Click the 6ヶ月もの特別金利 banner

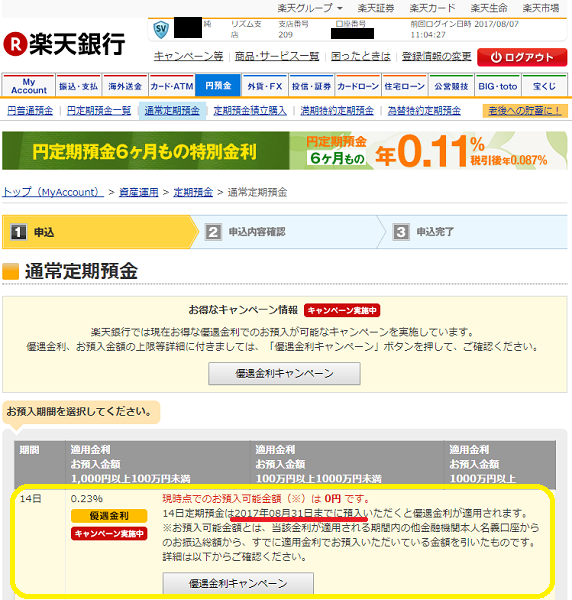click(285, 151)
